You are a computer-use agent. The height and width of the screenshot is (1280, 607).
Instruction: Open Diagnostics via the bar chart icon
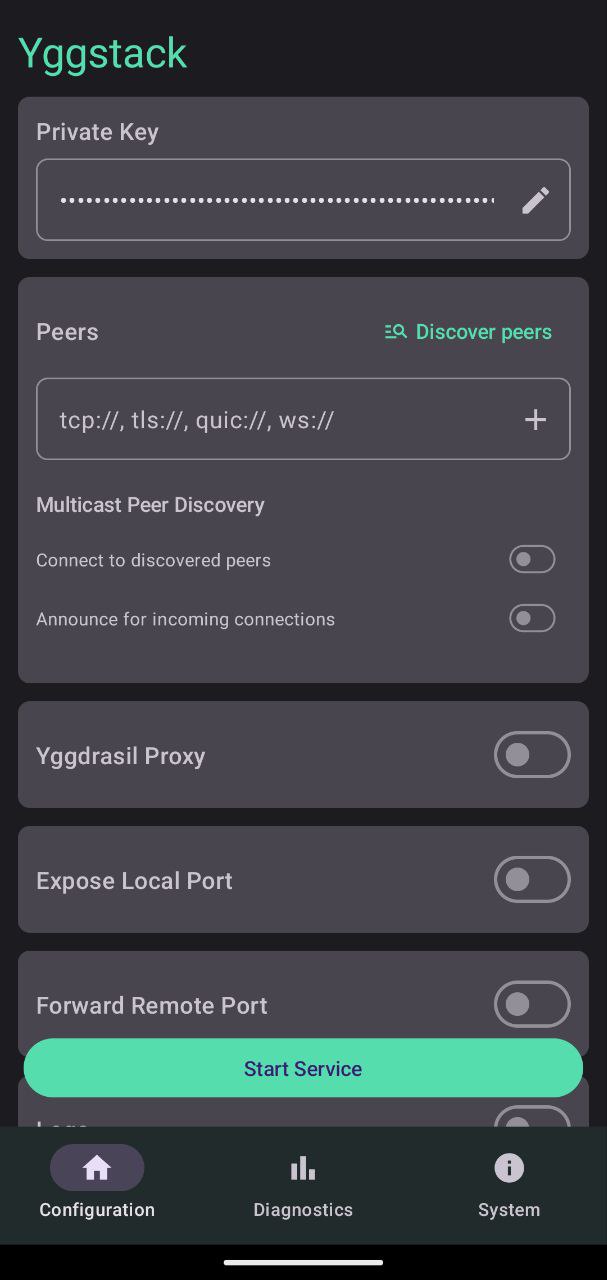303,1167
